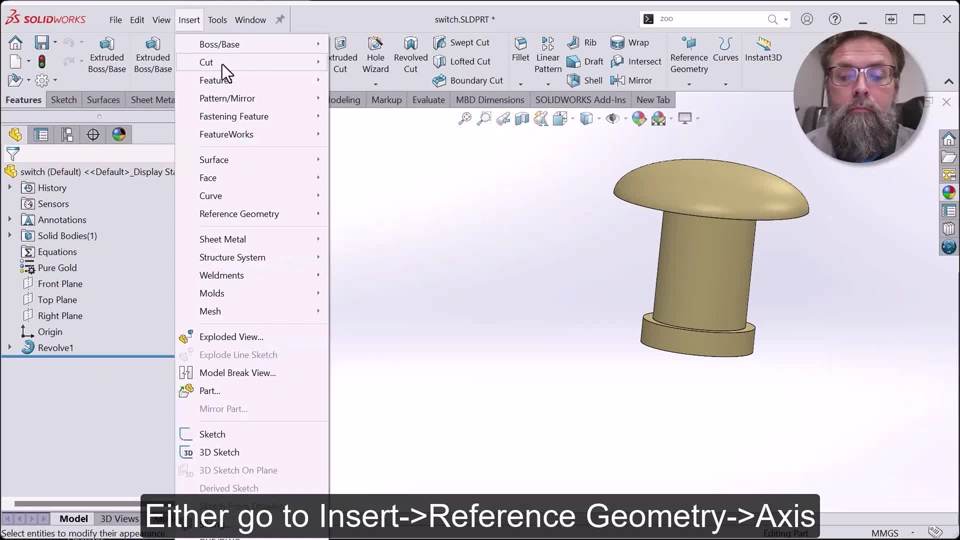Open the PropertyManager tab icon
Image resolution: width=960 pixels, height=540 pixels.
tap(41, 135)
